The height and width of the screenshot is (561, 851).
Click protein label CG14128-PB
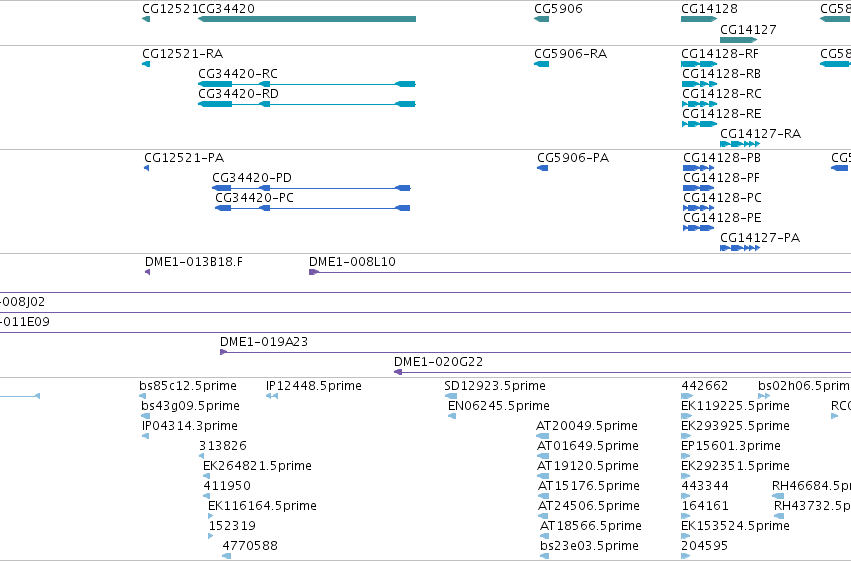tap(722, 158)
